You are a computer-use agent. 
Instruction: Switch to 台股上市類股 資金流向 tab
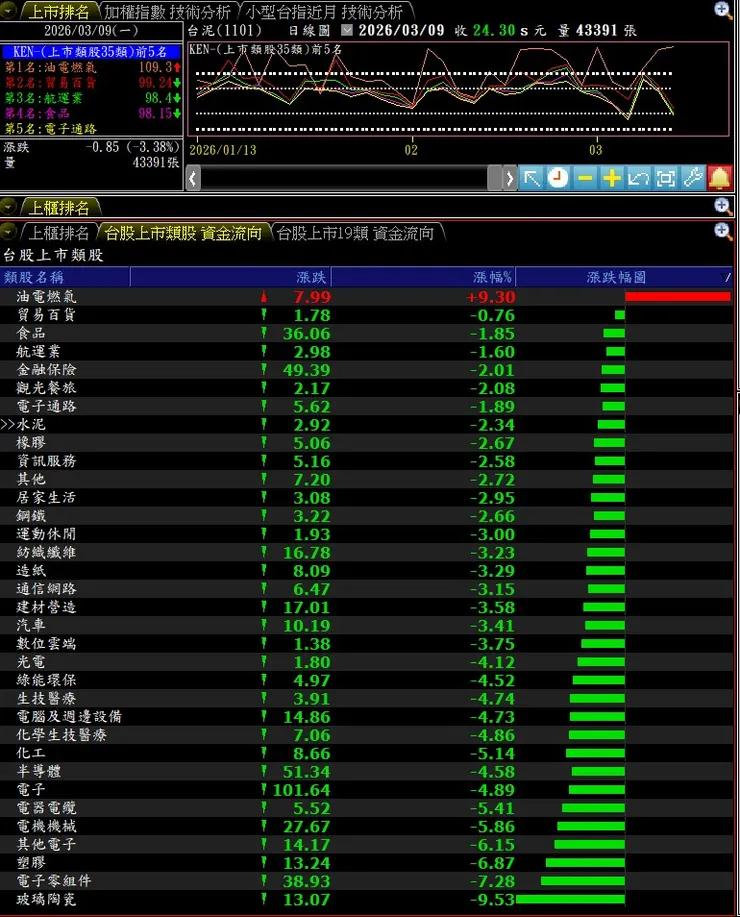coord(183,233)
